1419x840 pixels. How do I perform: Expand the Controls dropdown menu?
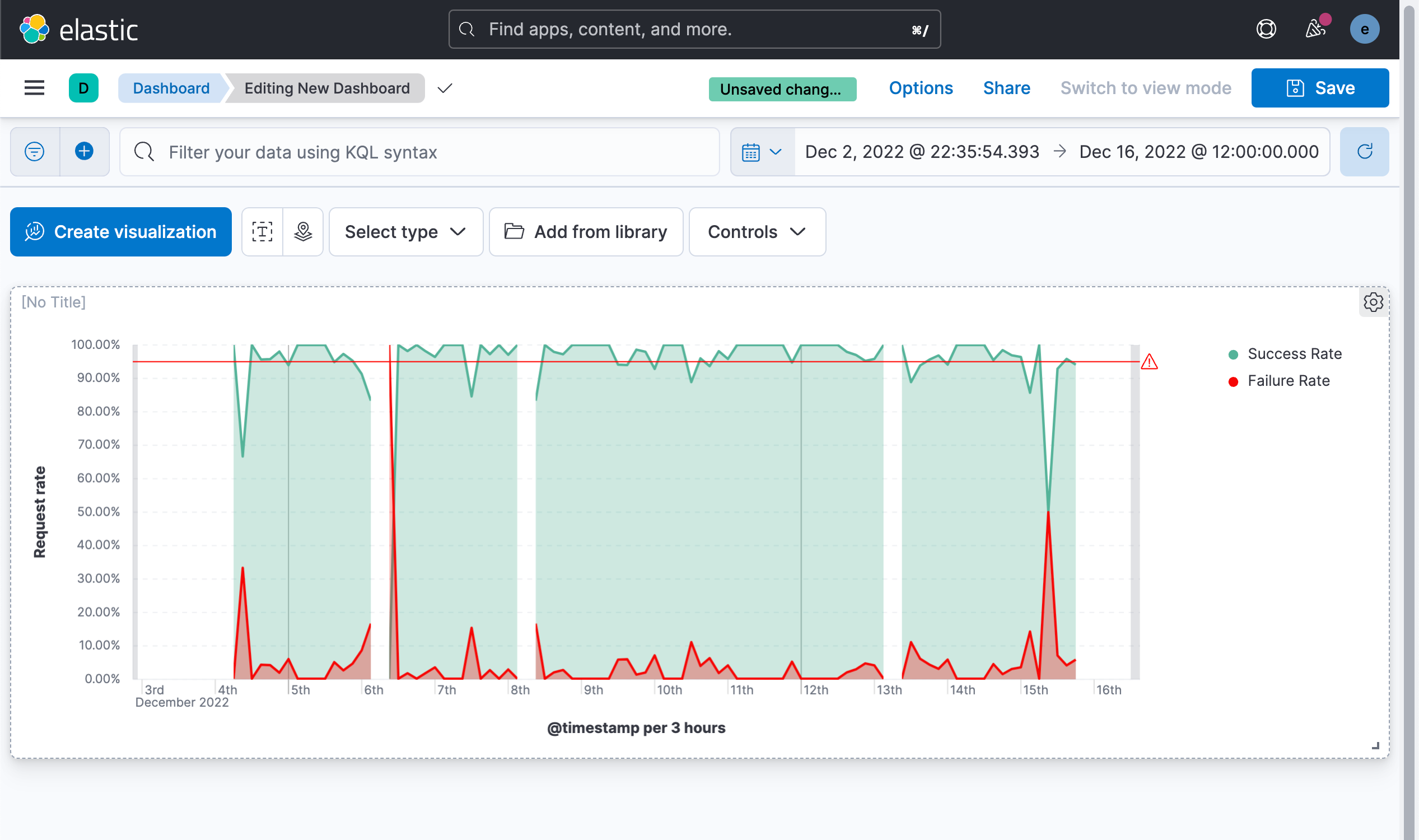pyautogui.click(x=756, y=231)
